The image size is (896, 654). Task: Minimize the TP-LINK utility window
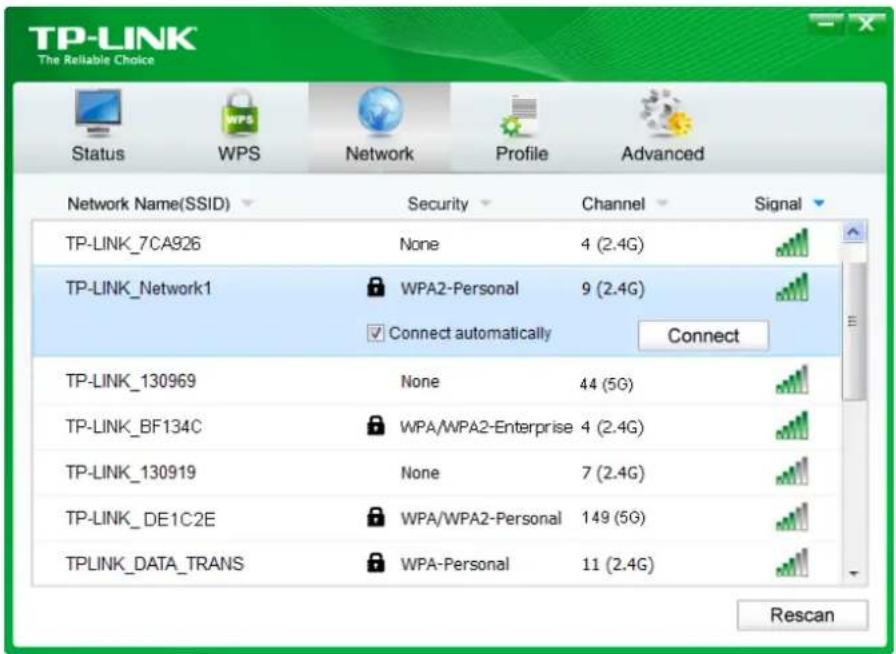825,24
